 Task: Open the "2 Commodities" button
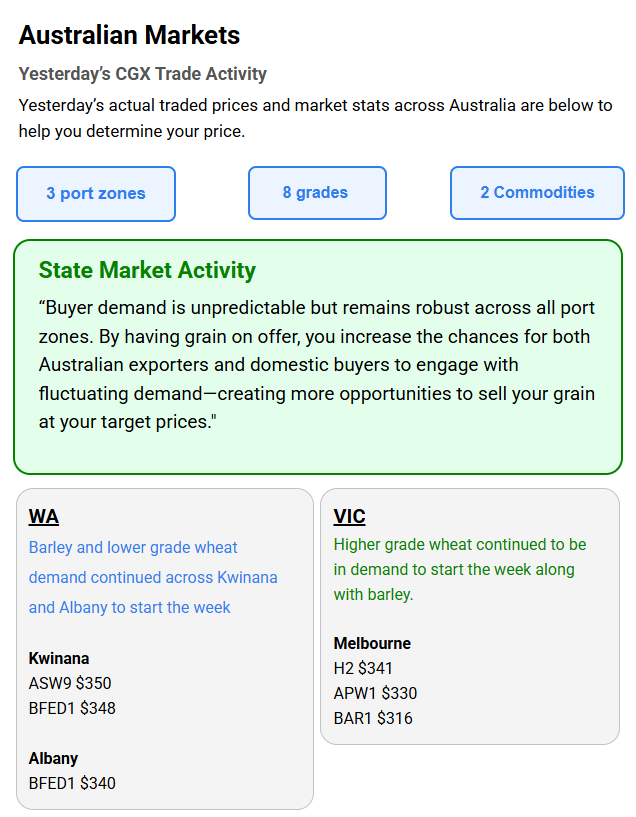click(x=537, y=193)
